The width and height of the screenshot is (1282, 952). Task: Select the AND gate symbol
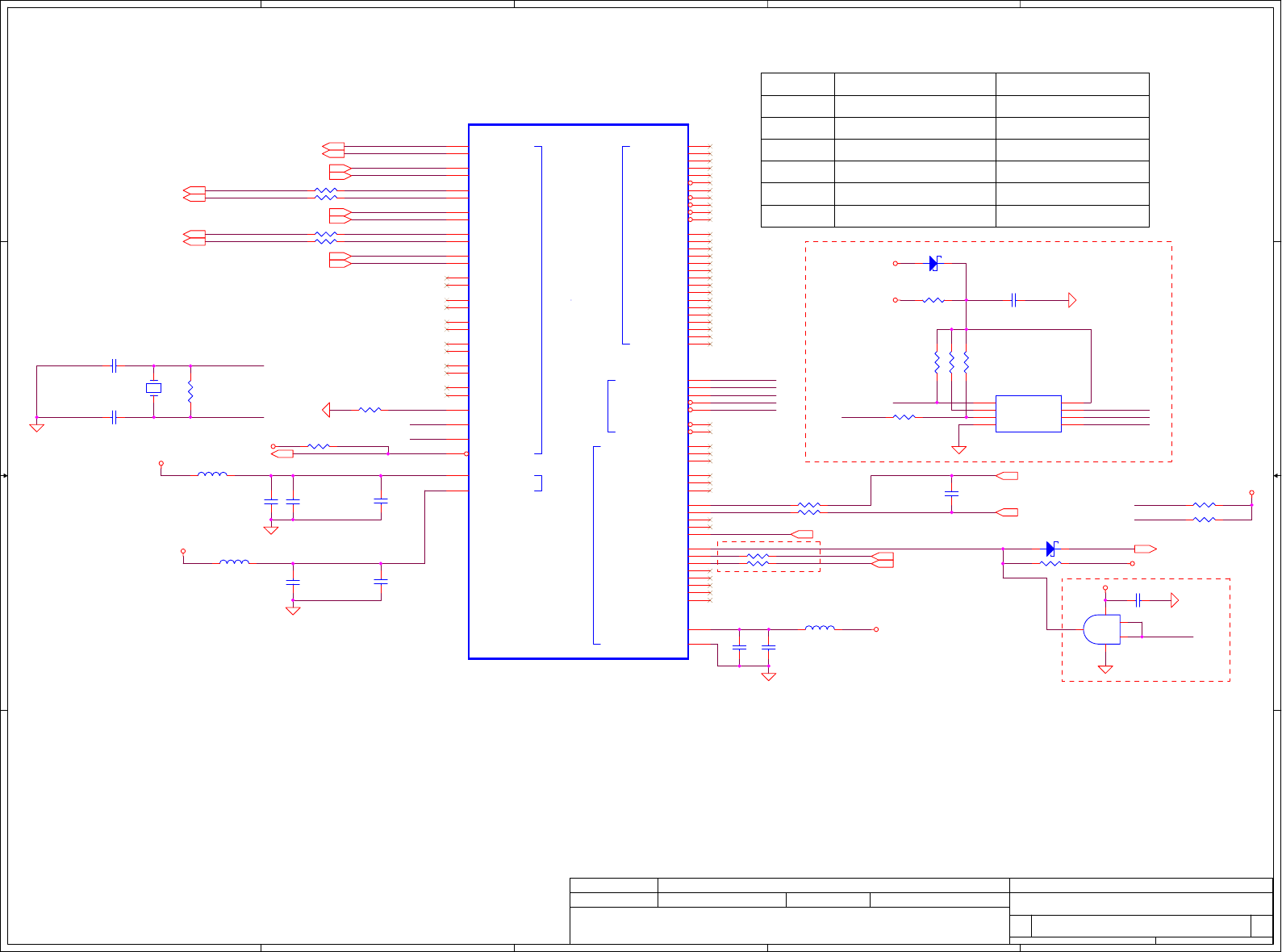1102,630
